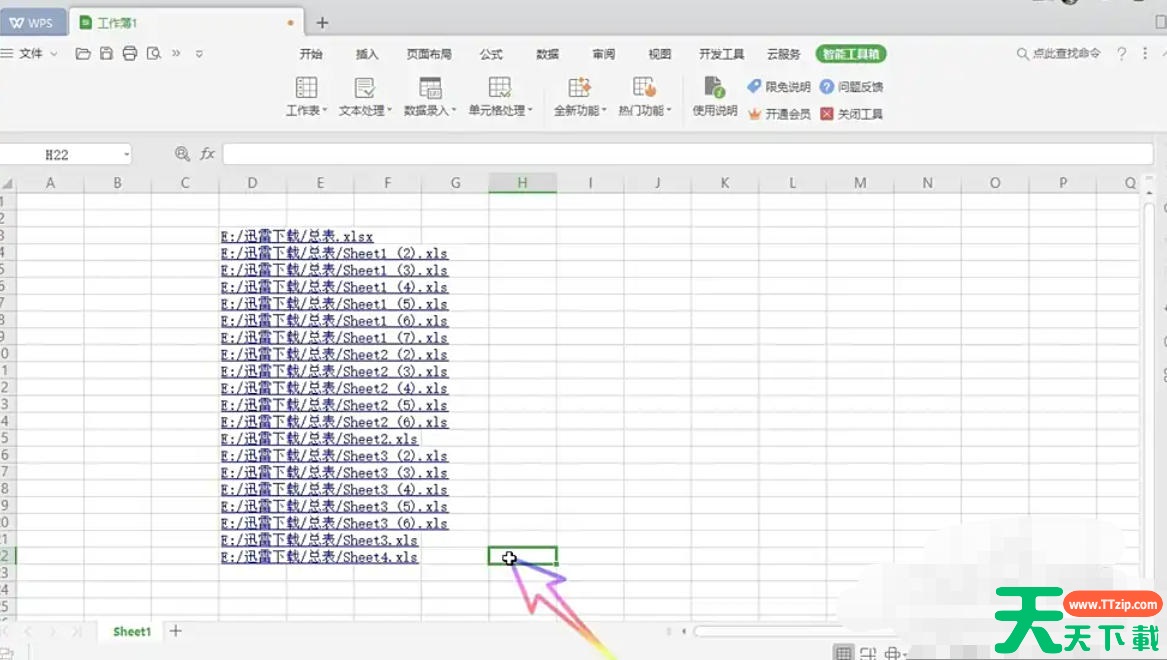The image size is (1167, 660).
Task: Click the 开通会员 crown icon
Action: pyautogui.click(x=756, y=113)
